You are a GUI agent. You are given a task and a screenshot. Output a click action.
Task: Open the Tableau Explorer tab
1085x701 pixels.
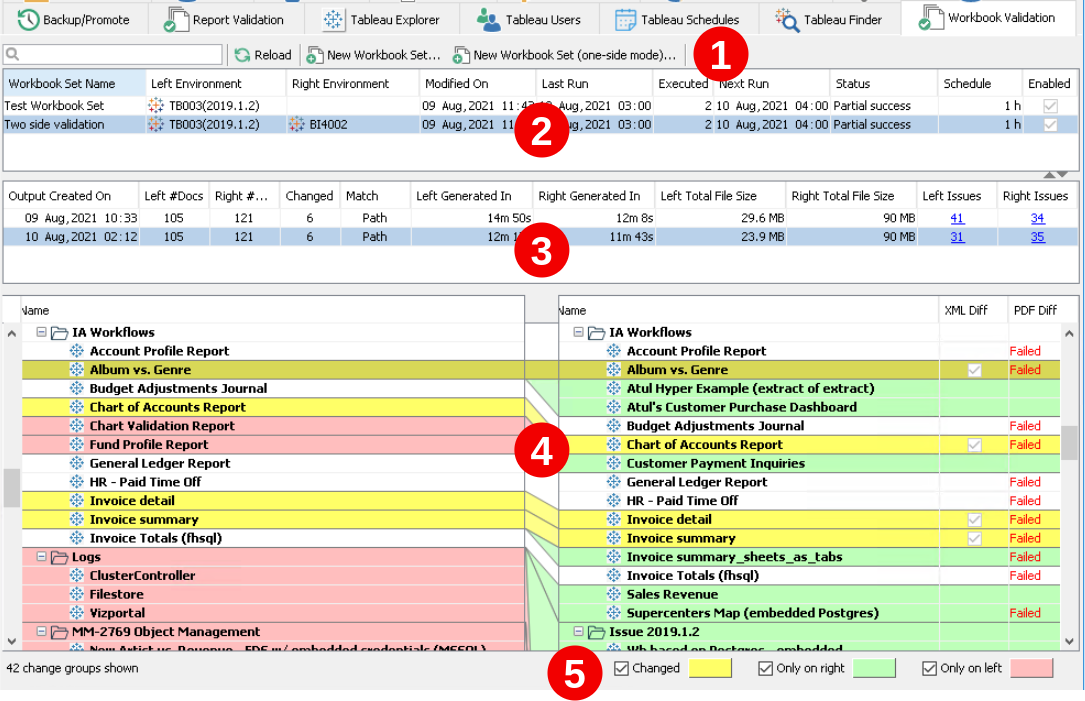point(381,19)
